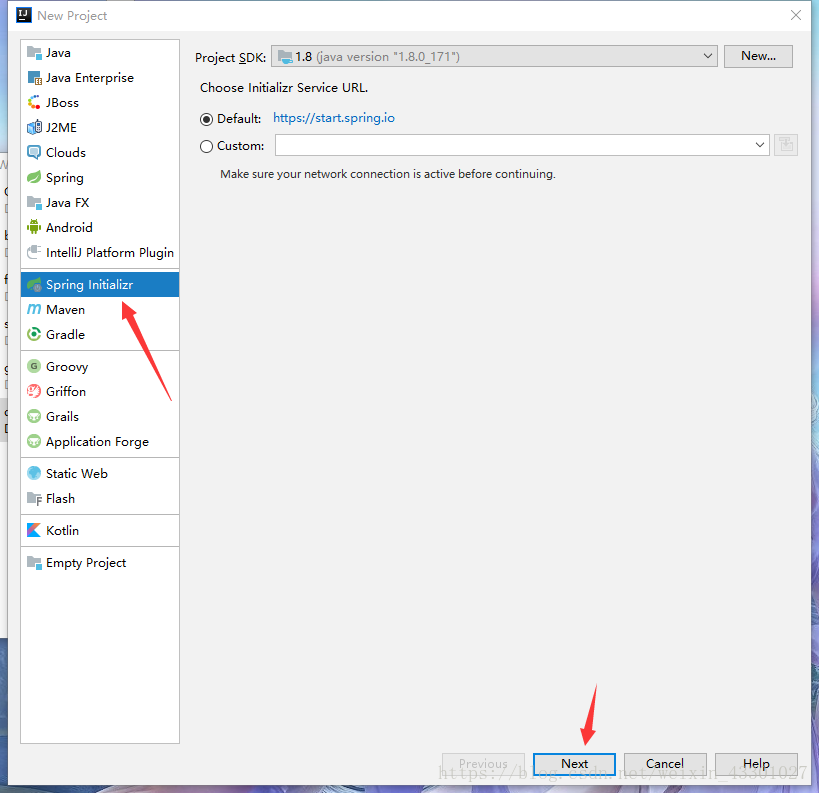This screenshot has width=819, height=793.
Task: Select the Spring Initializr list entry
Action: point(100,285)
